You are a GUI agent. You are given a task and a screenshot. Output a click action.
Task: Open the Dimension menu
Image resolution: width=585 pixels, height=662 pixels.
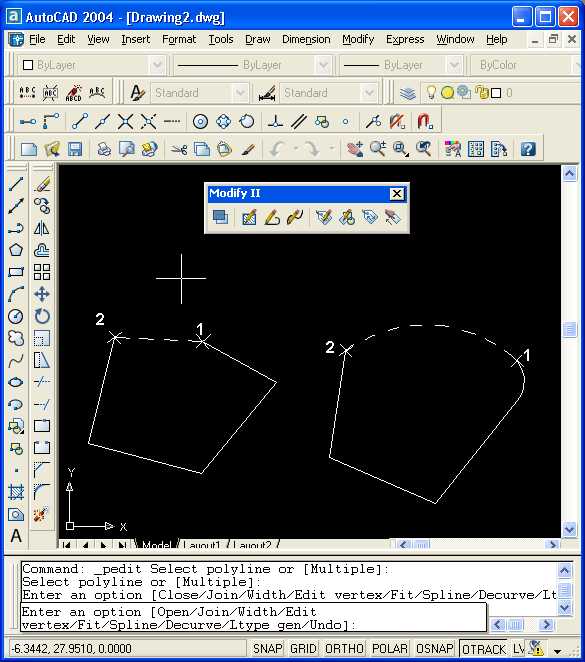pyautogui.click(x=306, y=39)
